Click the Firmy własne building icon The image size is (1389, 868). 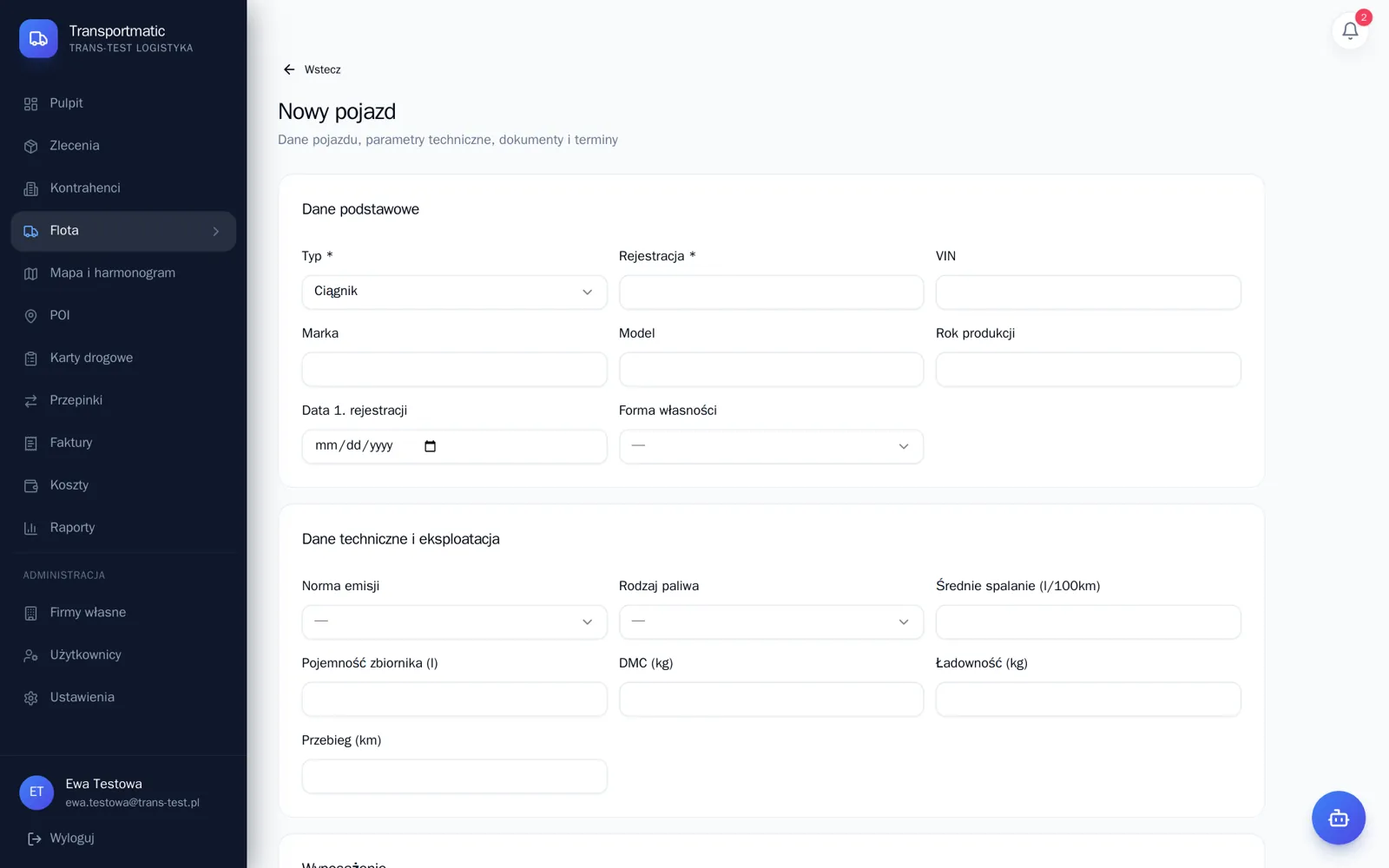pos(30,614)
